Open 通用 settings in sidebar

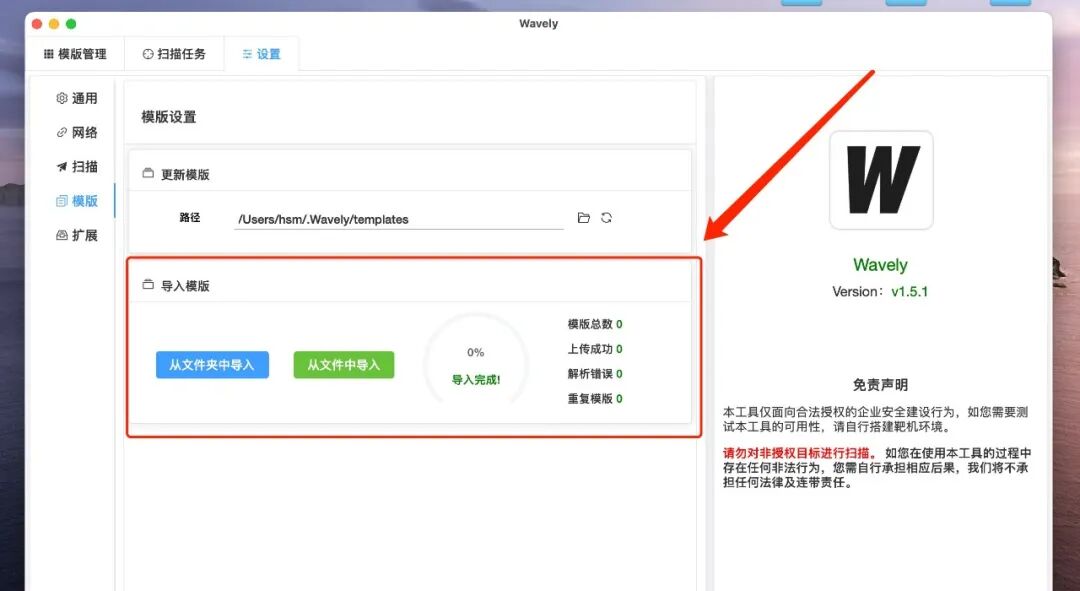coord(76,98)
